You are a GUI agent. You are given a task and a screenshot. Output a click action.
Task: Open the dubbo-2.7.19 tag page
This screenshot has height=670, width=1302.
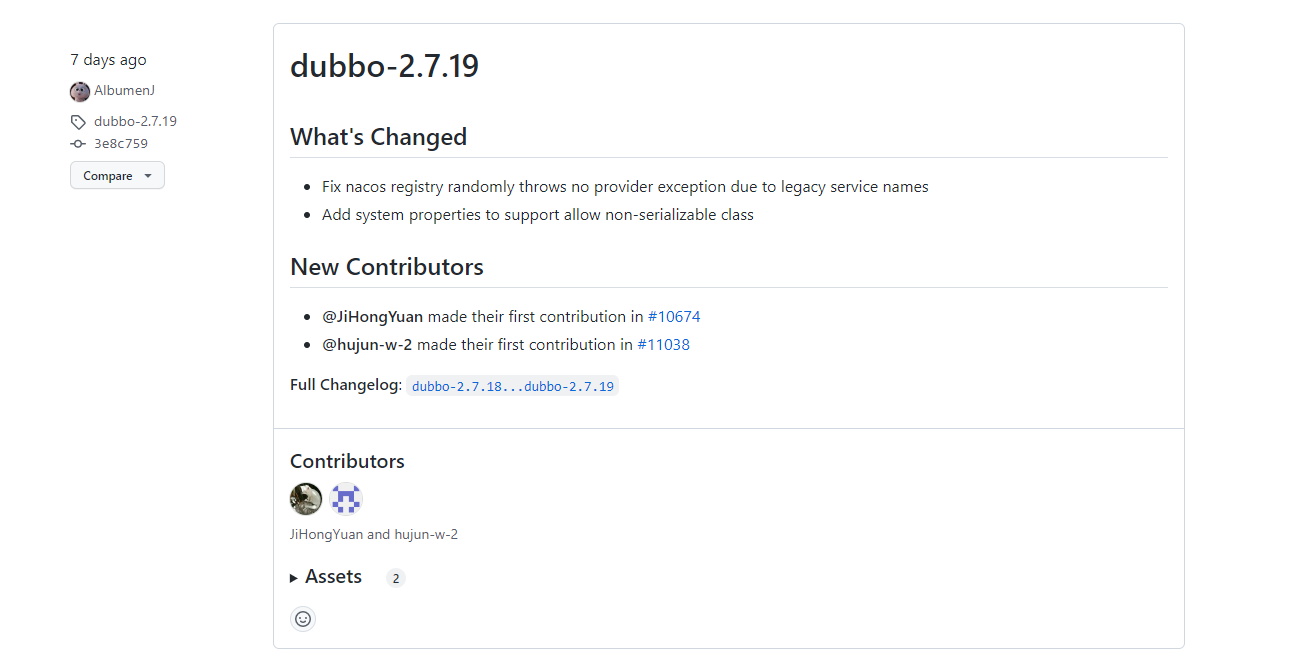coord(135,121)
